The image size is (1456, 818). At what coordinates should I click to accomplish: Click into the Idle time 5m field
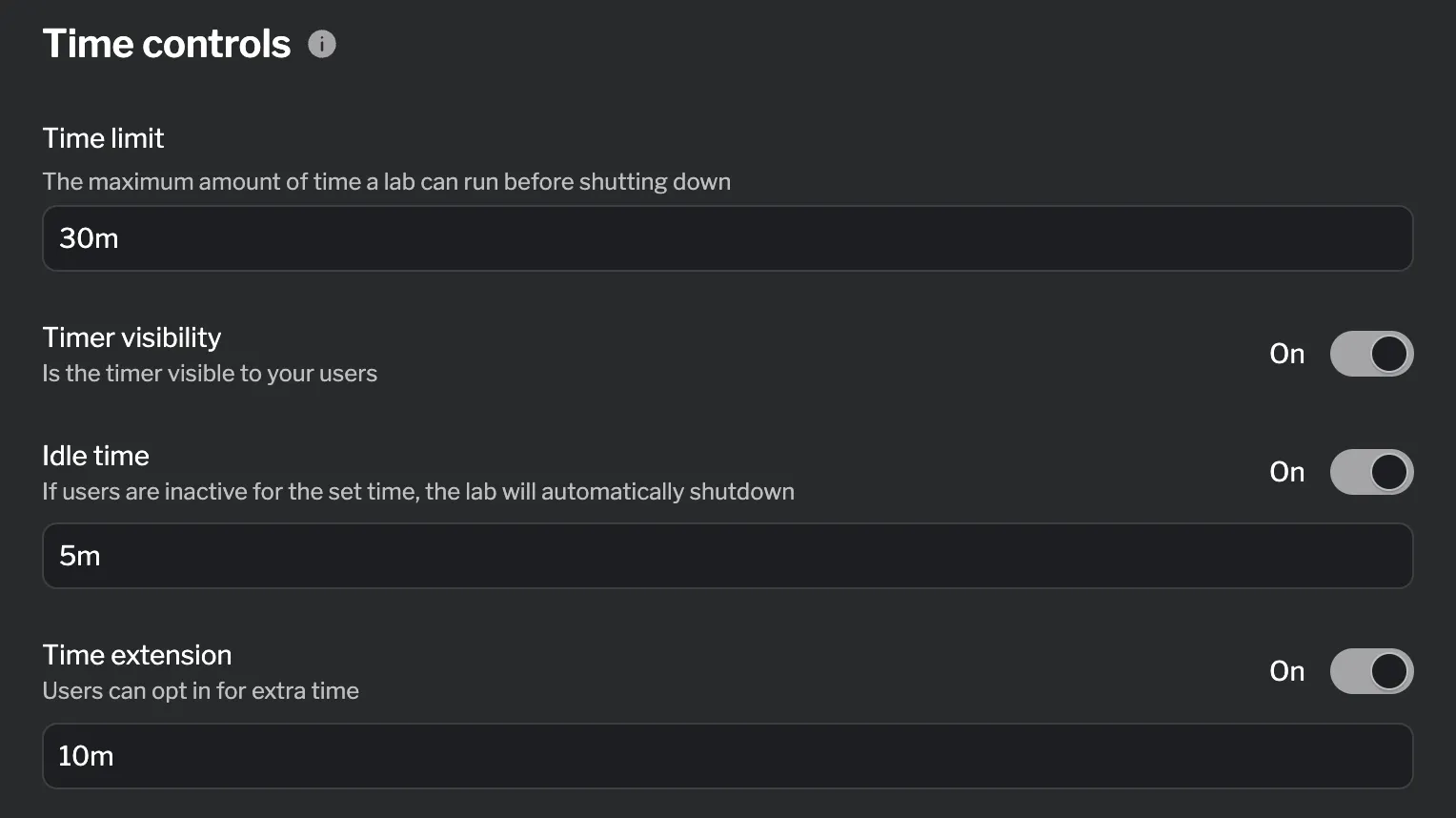tap(727, 556)
